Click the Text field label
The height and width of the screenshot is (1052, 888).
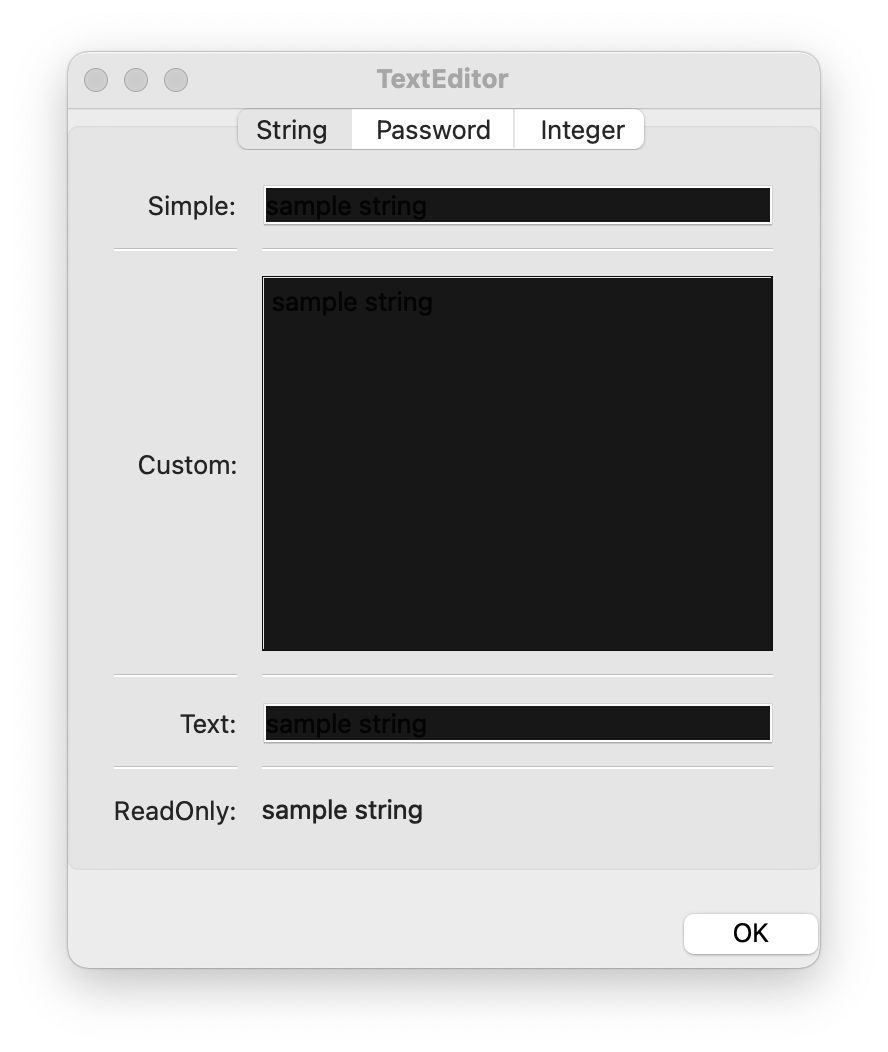point(207,724)
